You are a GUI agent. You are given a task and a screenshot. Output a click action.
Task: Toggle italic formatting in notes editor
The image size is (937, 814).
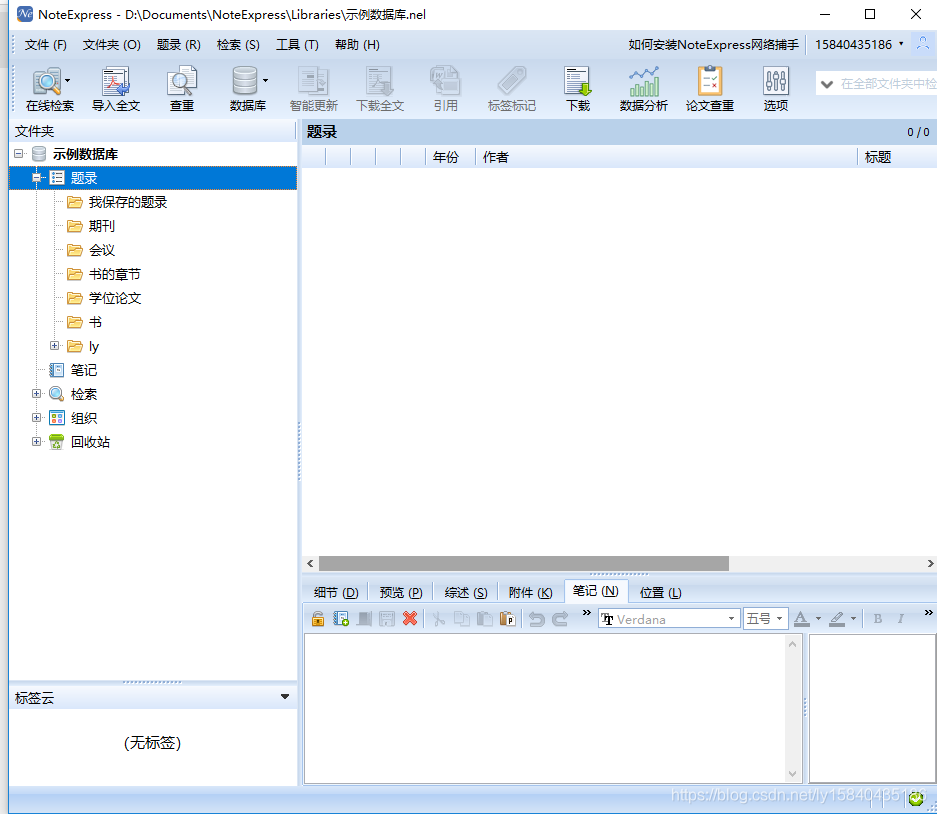pos(900,619)
